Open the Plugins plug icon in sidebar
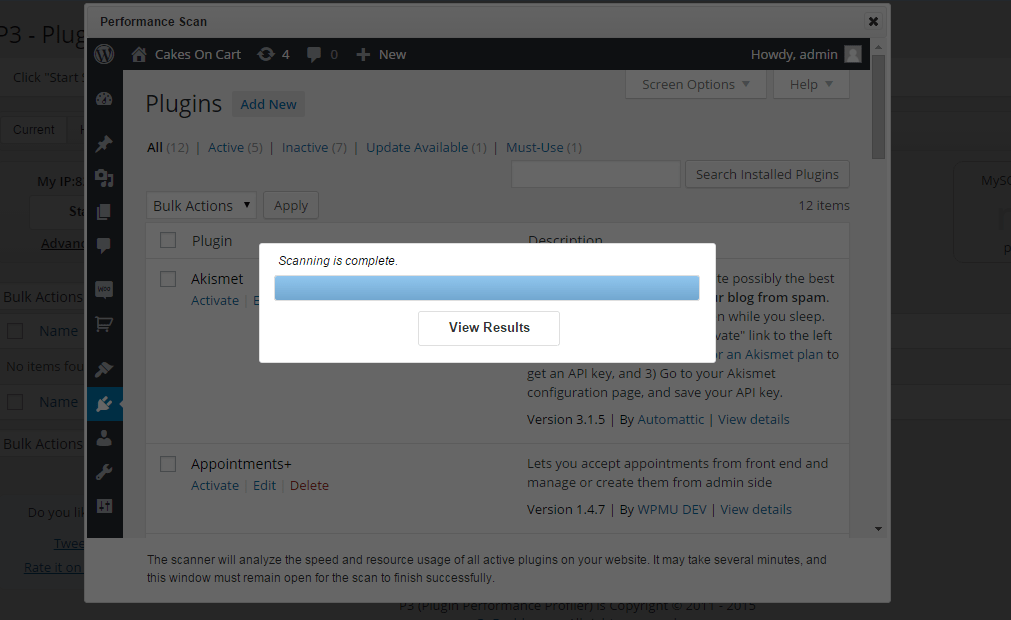The height and width of the screenshot is (620, 1011). pos(104,404)
